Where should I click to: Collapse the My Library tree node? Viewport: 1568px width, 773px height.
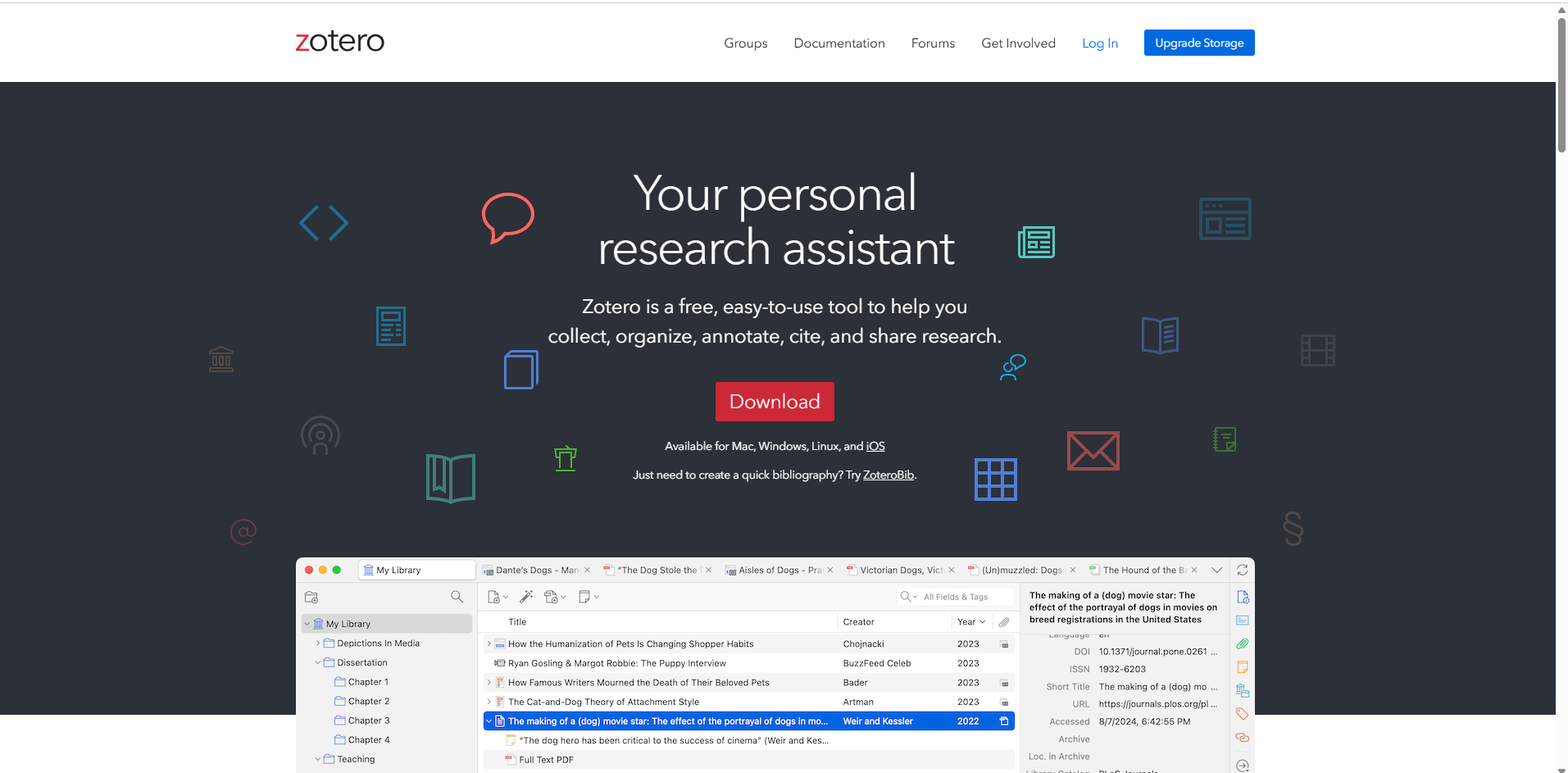pyautogui.click(x=307, y=624)
